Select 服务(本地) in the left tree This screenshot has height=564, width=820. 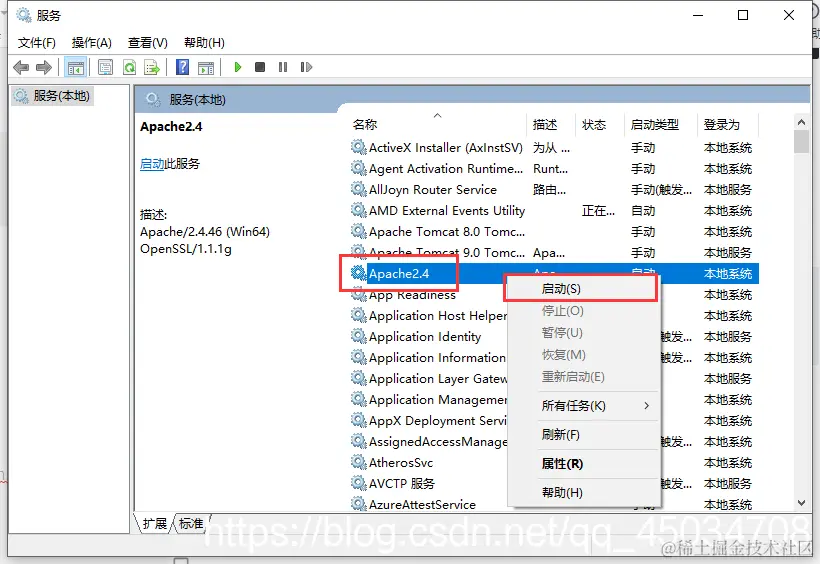point(52,96)
